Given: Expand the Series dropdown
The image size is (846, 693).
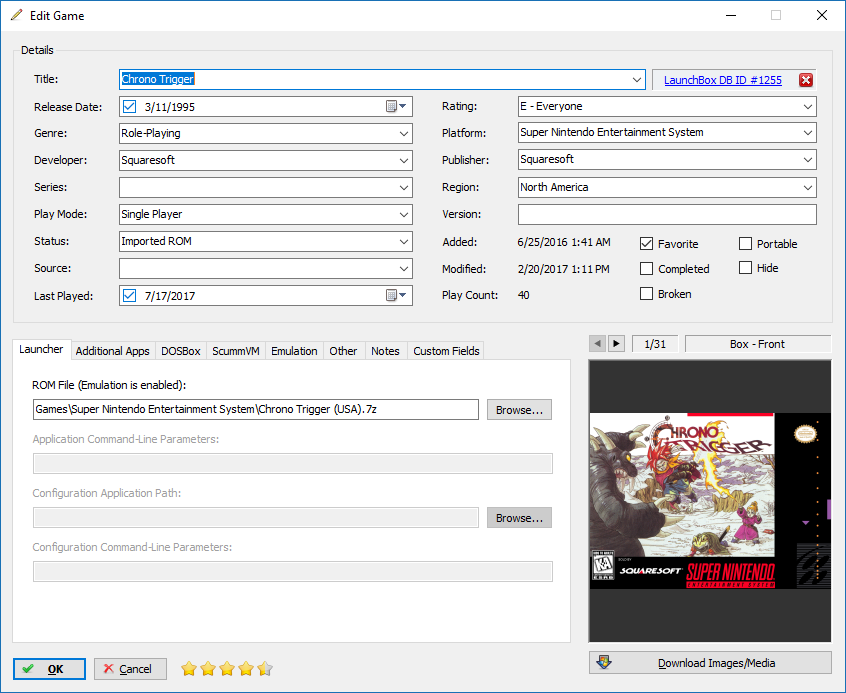Looking at the screenshot, I should point(404,187).
